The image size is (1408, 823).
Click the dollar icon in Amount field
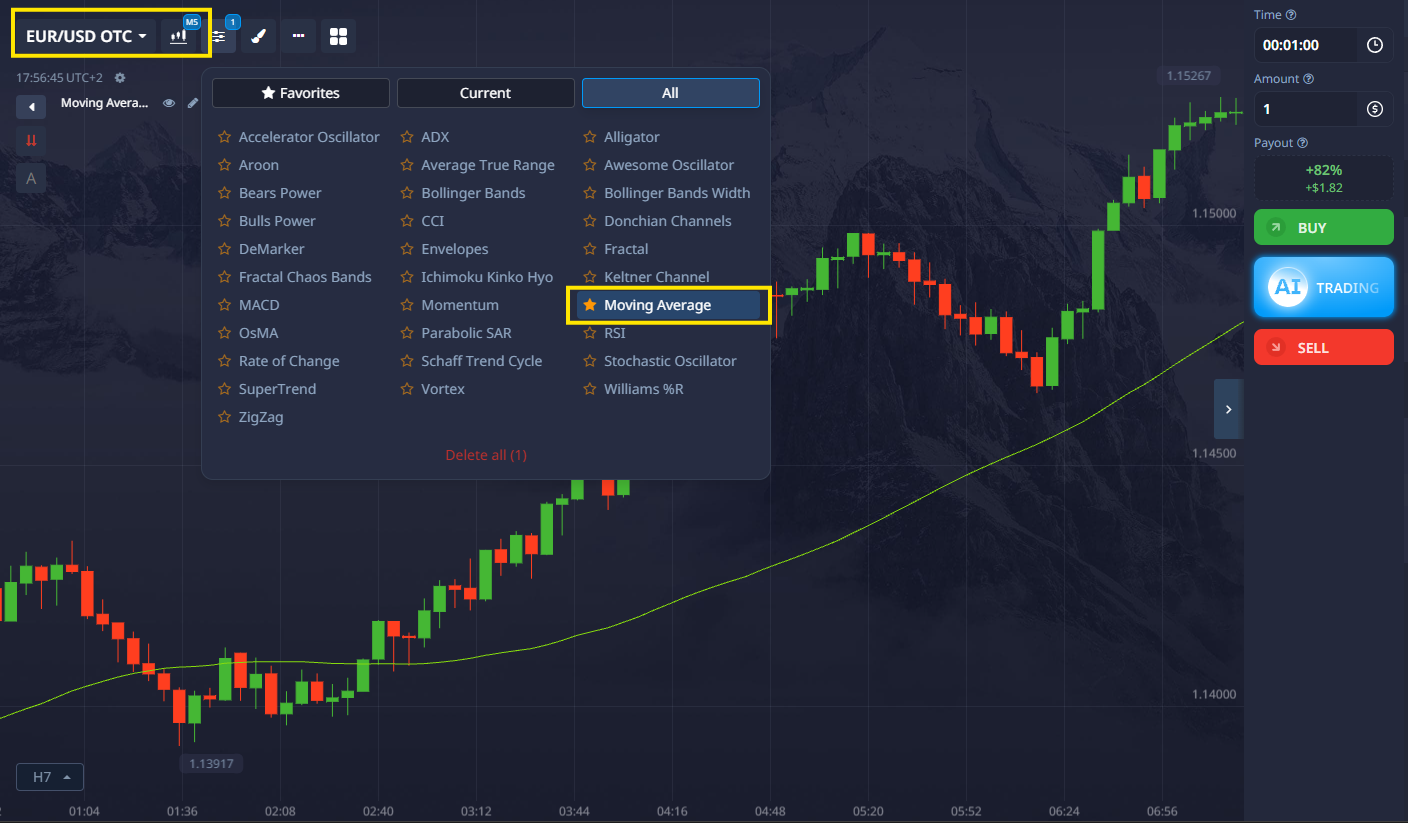1374,109
